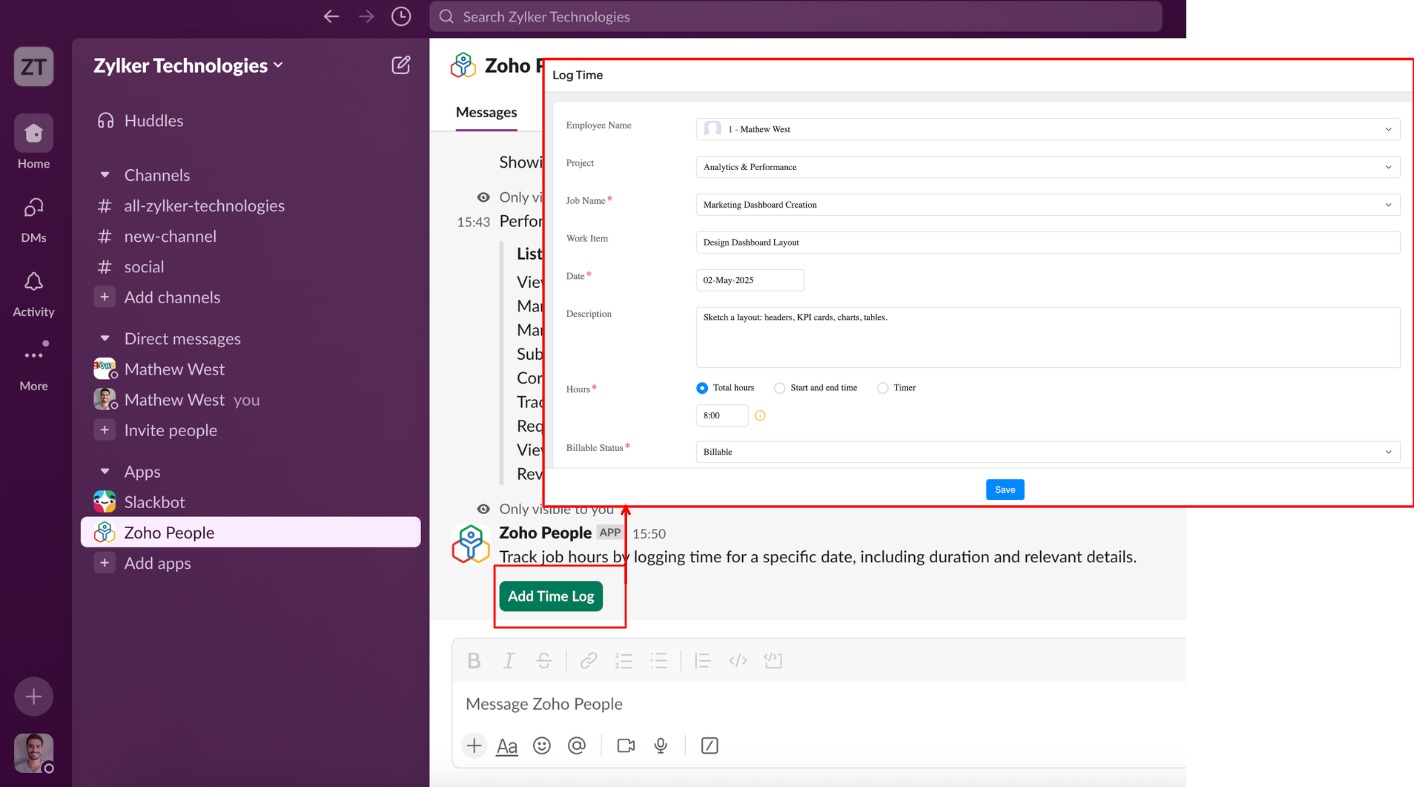The width and height of the screenshot is (1414, 787).
Task: Insert code block in composer
Action: click(x=772, y=660)
